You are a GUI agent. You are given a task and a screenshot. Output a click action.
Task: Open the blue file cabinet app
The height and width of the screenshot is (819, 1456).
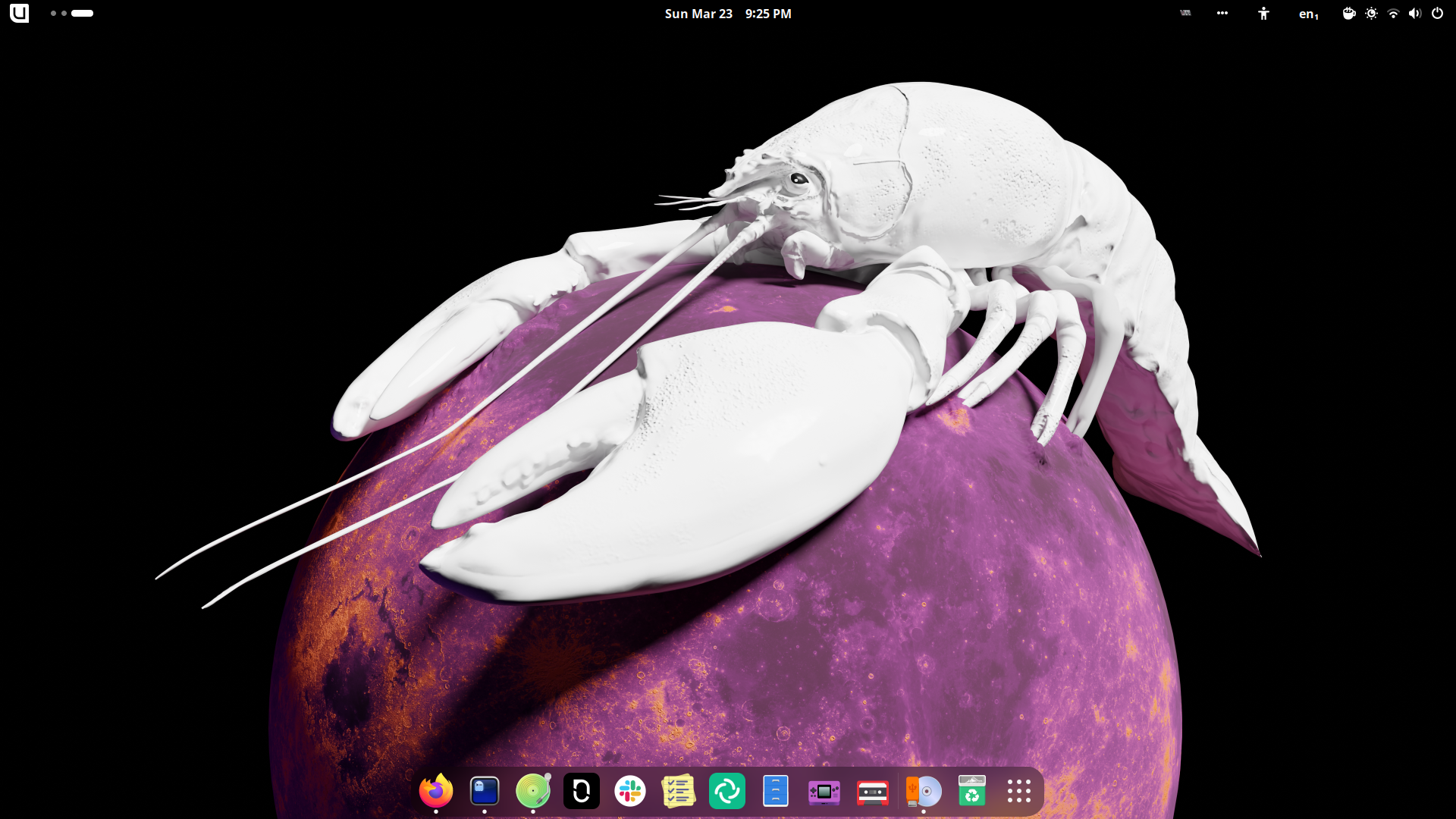(x=776, y=791)
